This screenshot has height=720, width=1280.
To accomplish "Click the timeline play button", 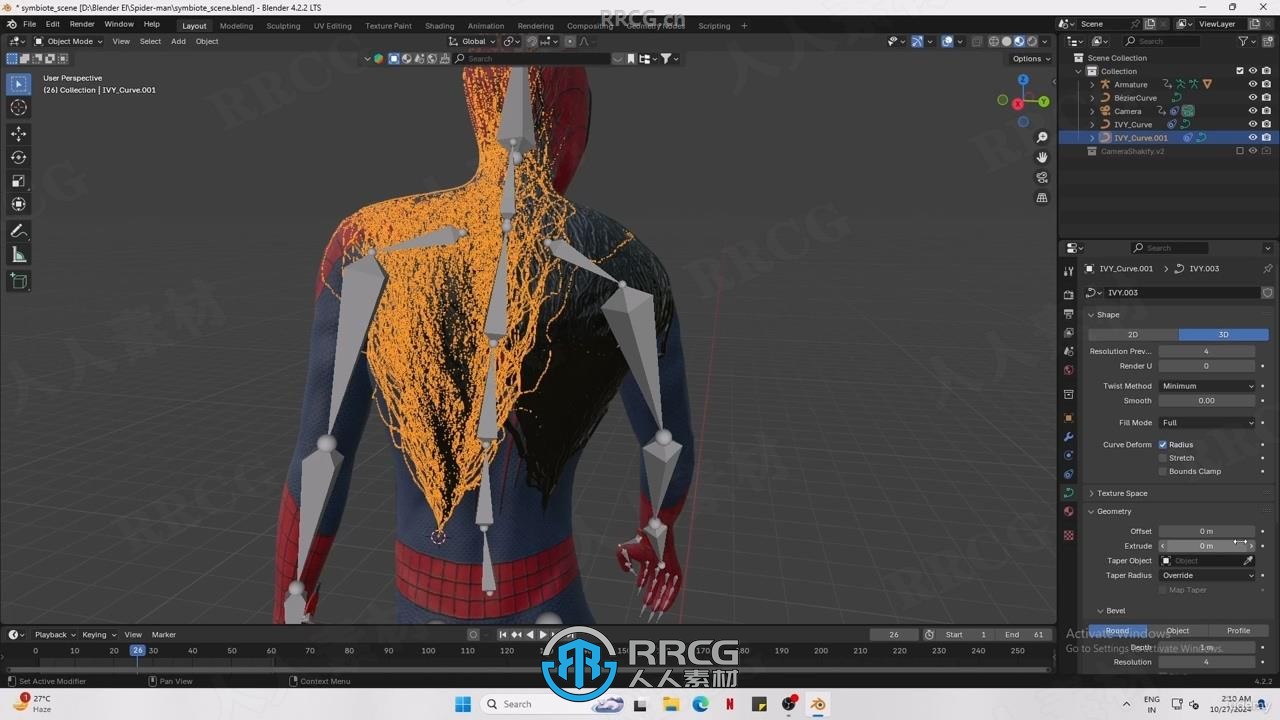I will coord(543,635).
